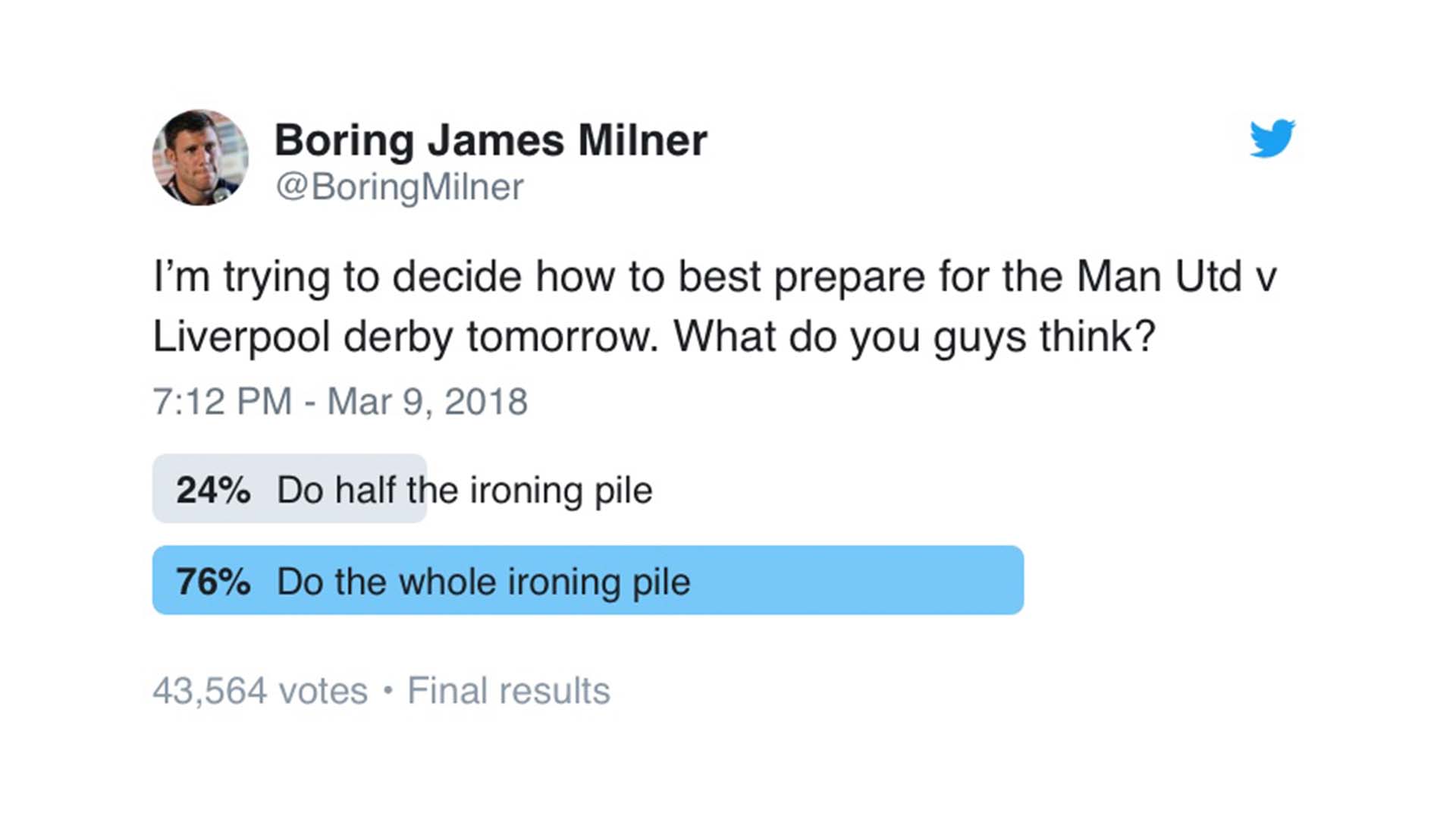
Task: Click the 76% blue poll result bar
Action: [x=588, y=580]
